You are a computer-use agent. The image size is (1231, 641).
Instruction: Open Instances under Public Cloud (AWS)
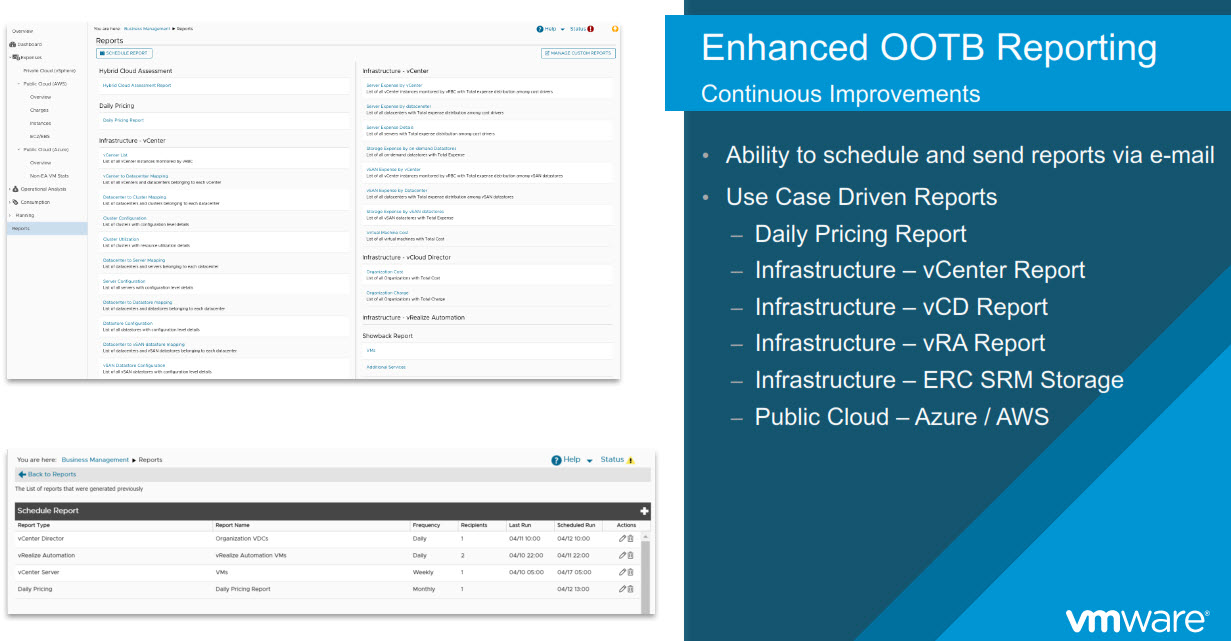coord(40,123)
